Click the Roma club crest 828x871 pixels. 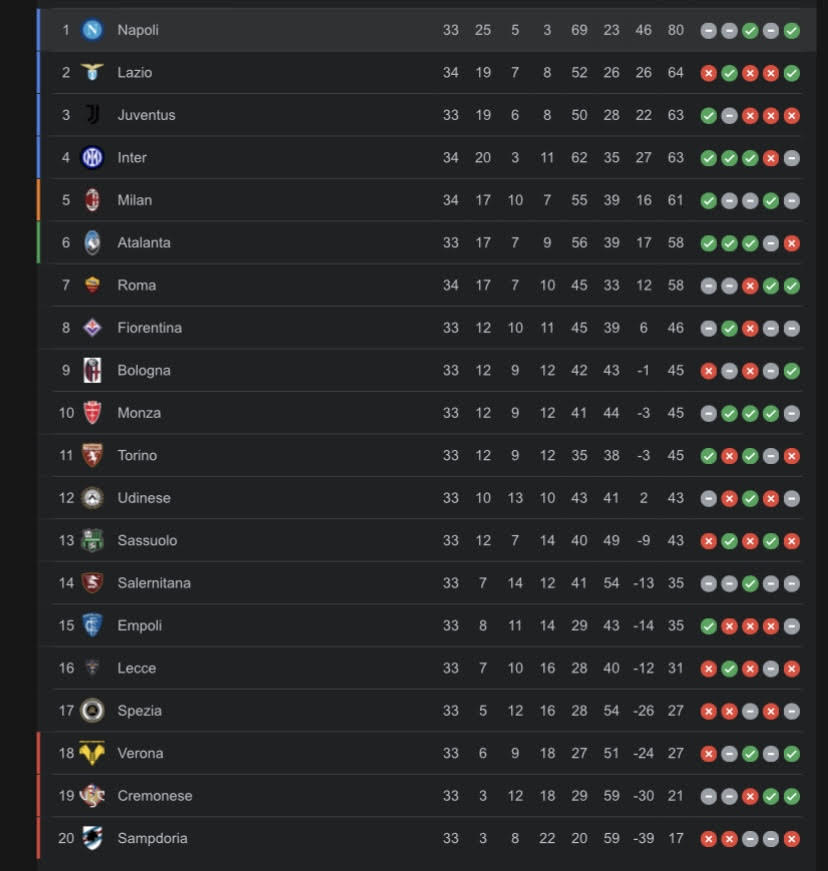click(x=92, y=285)
